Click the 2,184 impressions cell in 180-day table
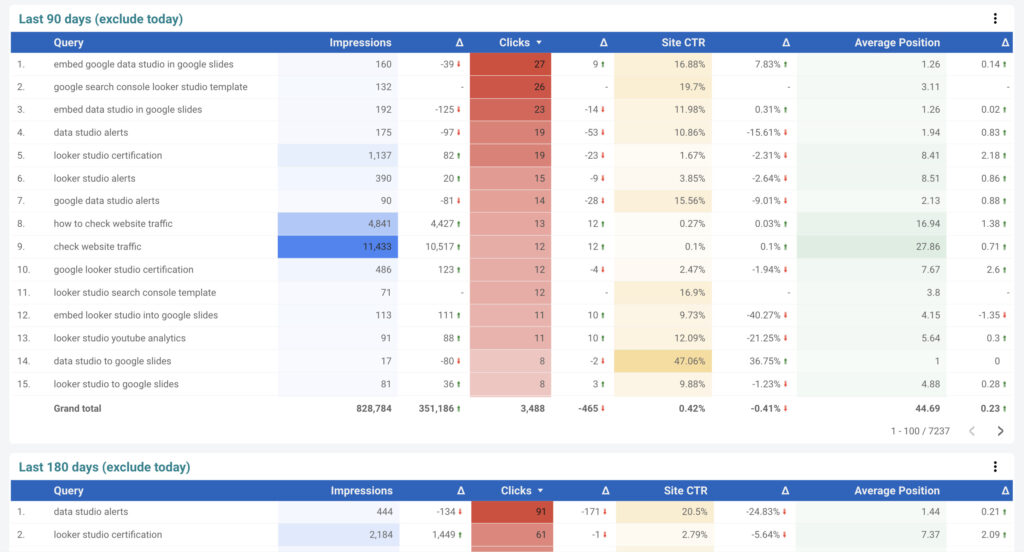Viewport: 1024px width, 552px height. coord(338,534)
